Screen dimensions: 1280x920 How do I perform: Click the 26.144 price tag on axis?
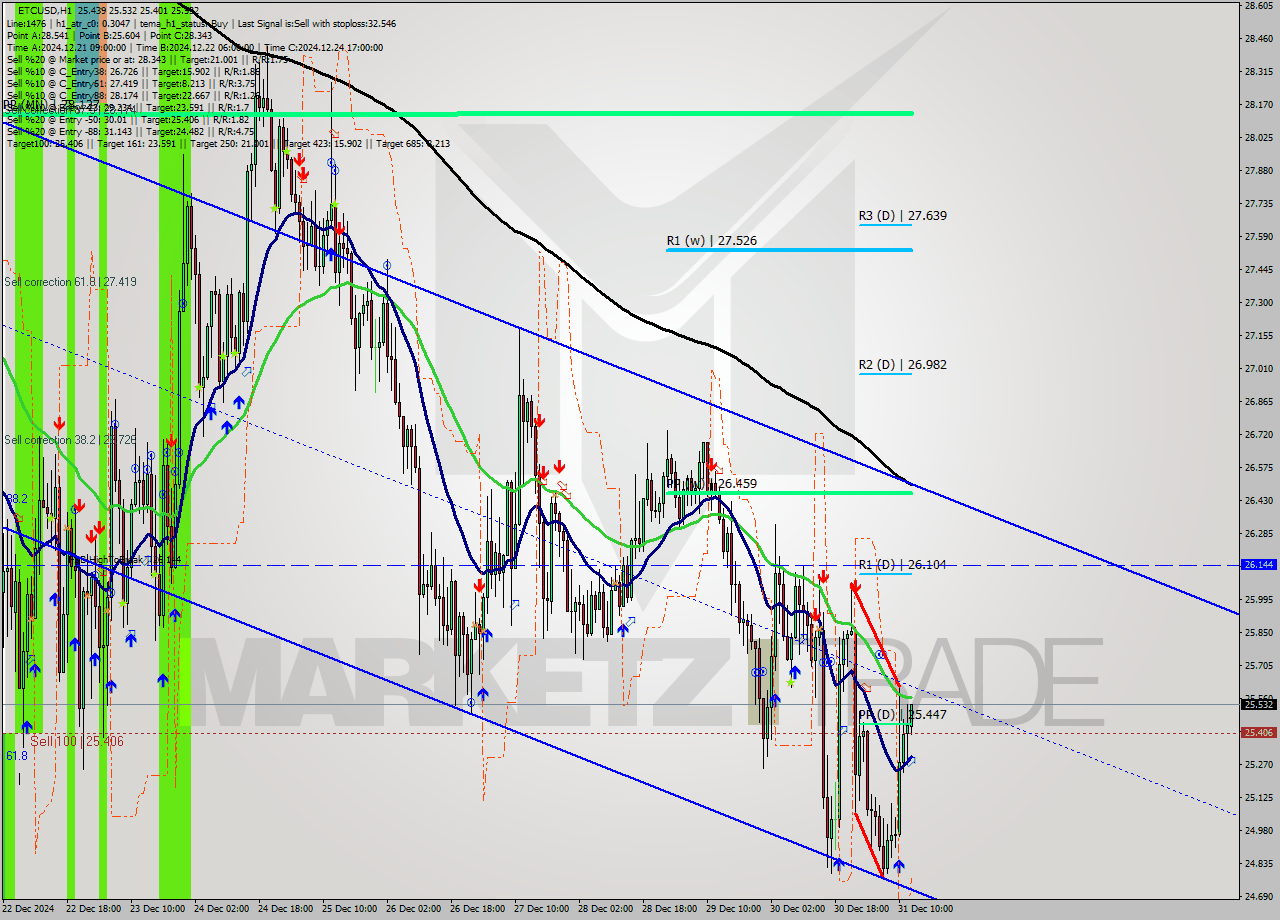[1257, 565]
